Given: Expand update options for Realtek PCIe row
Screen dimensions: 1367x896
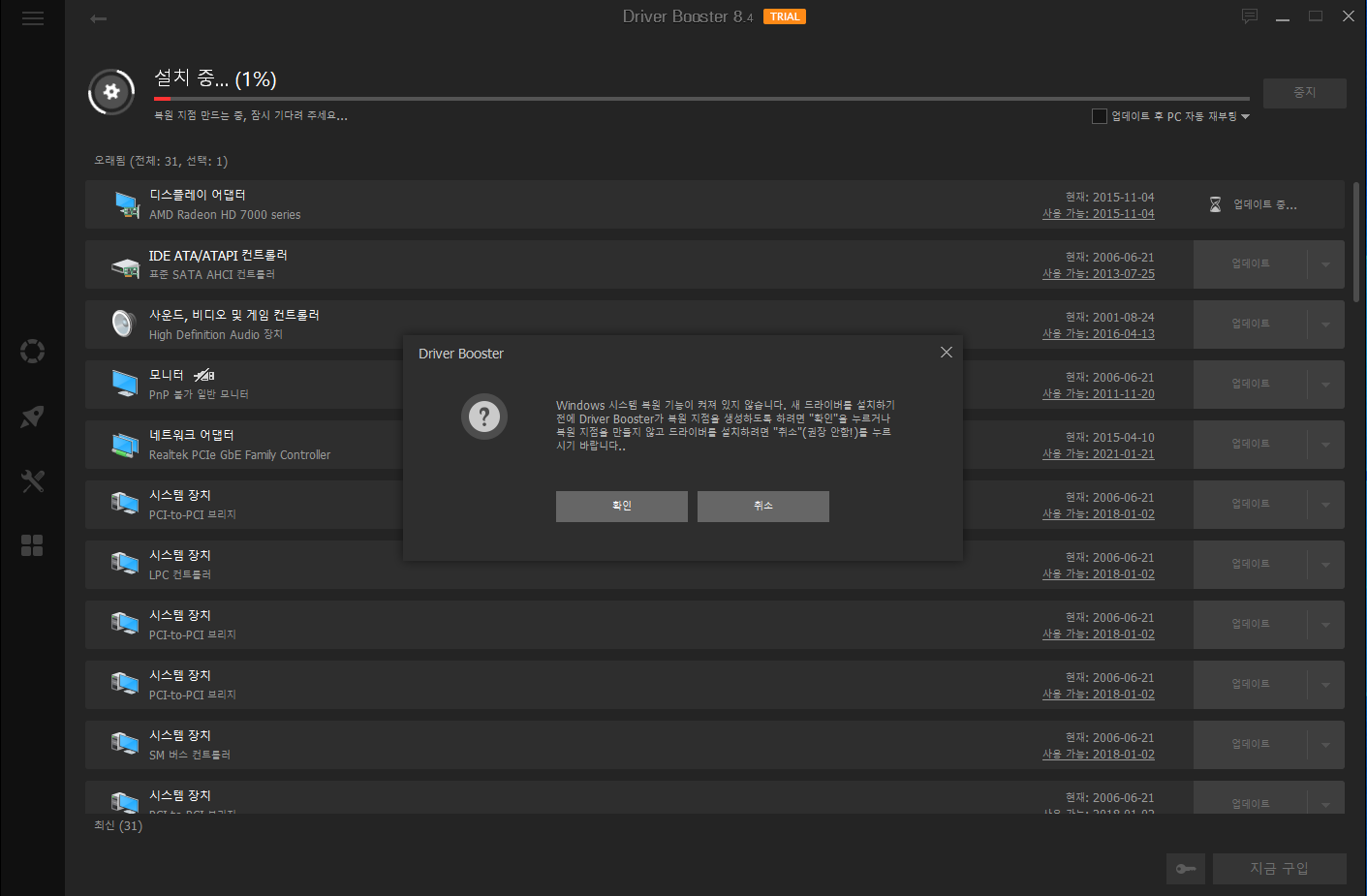Looking at the screenshot, I should point(1325,445).
